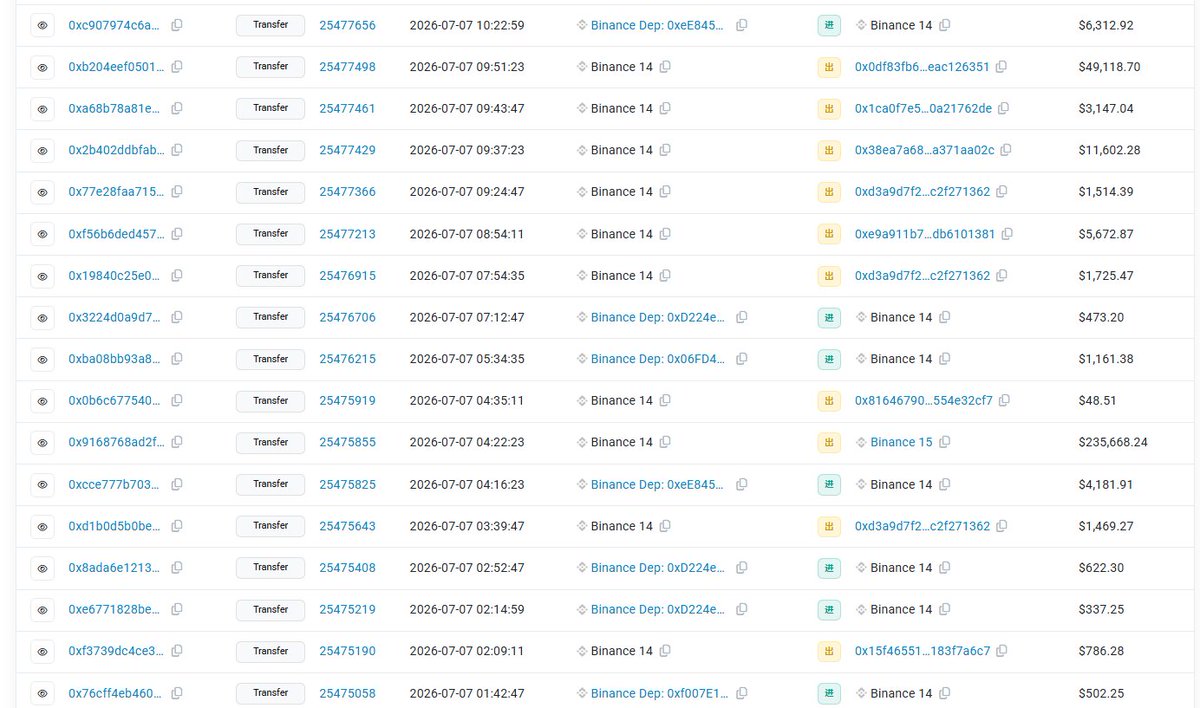Copy transaction hash 0xb204eef0501
The height and width of the screenshot is (708, 1200).
click(x=177, y=67)
